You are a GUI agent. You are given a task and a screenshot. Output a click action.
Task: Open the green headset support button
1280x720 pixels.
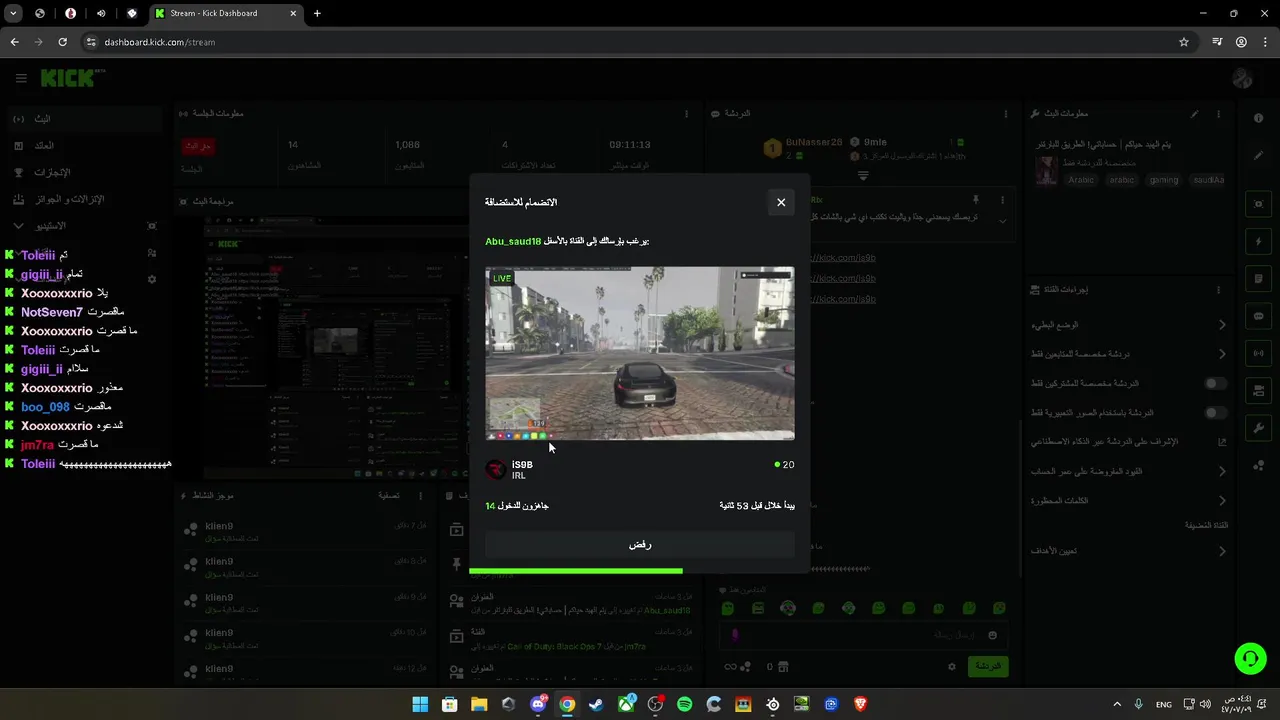point(1250,658)
